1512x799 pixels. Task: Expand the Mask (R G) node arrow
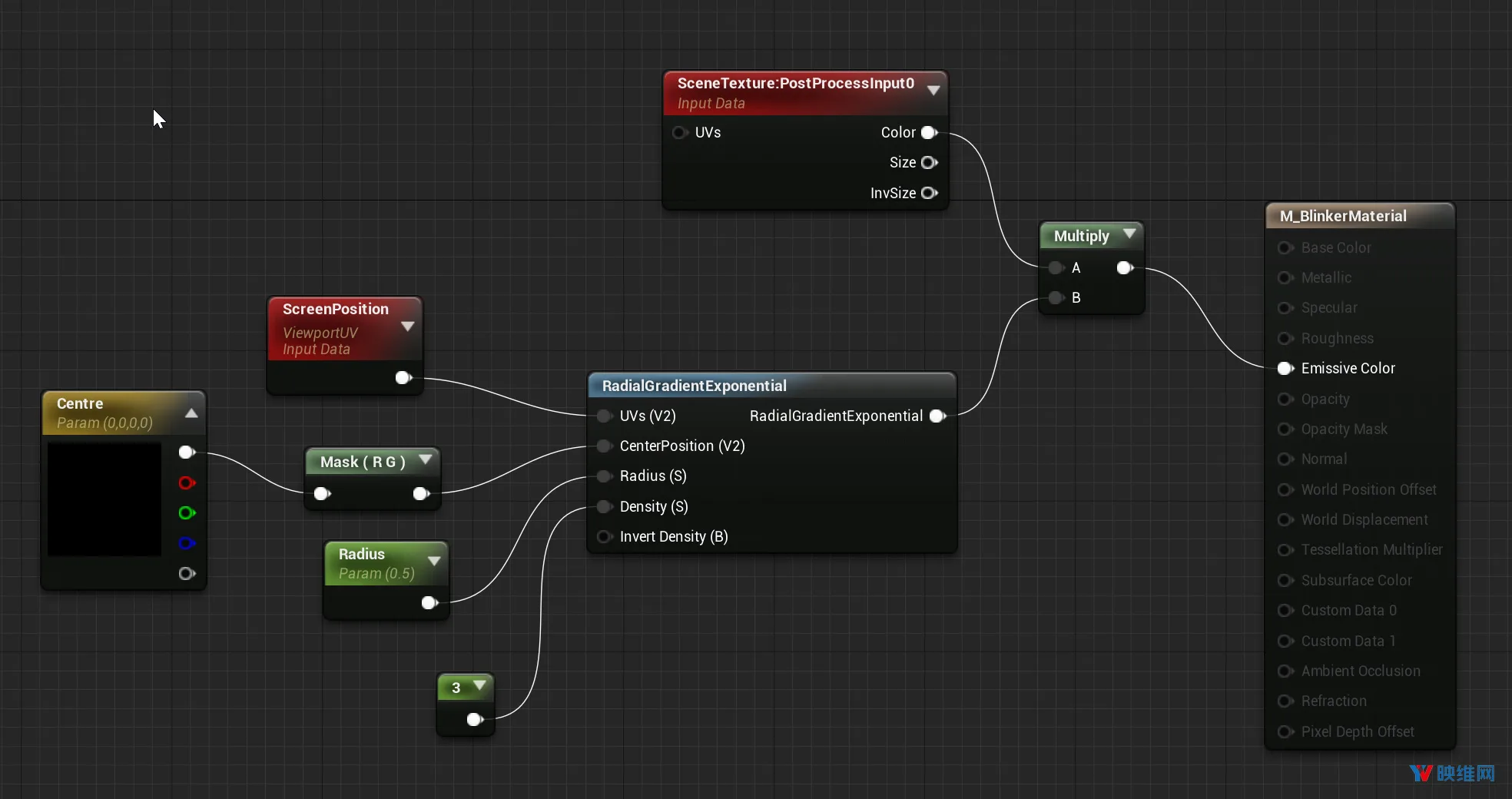point(425,459)
